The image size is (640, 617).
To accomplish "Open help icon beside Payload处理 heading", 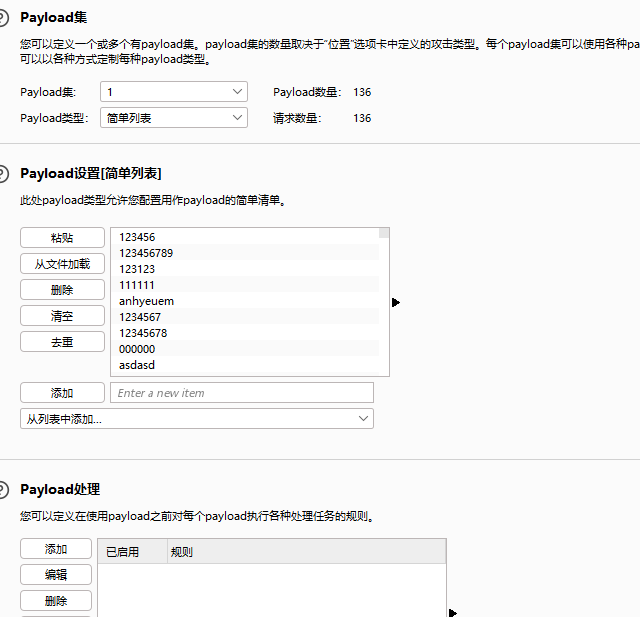I will (x=2, y=490).
